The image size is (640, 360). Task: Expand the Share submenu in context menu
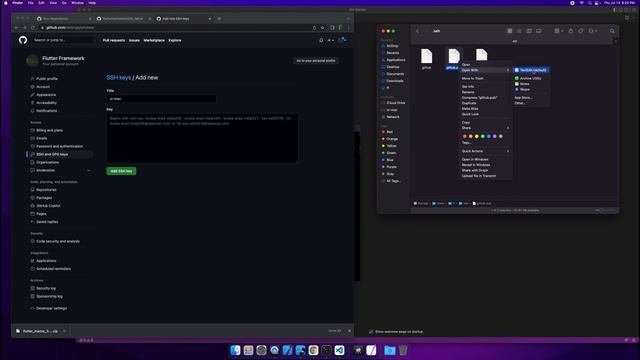485,128
